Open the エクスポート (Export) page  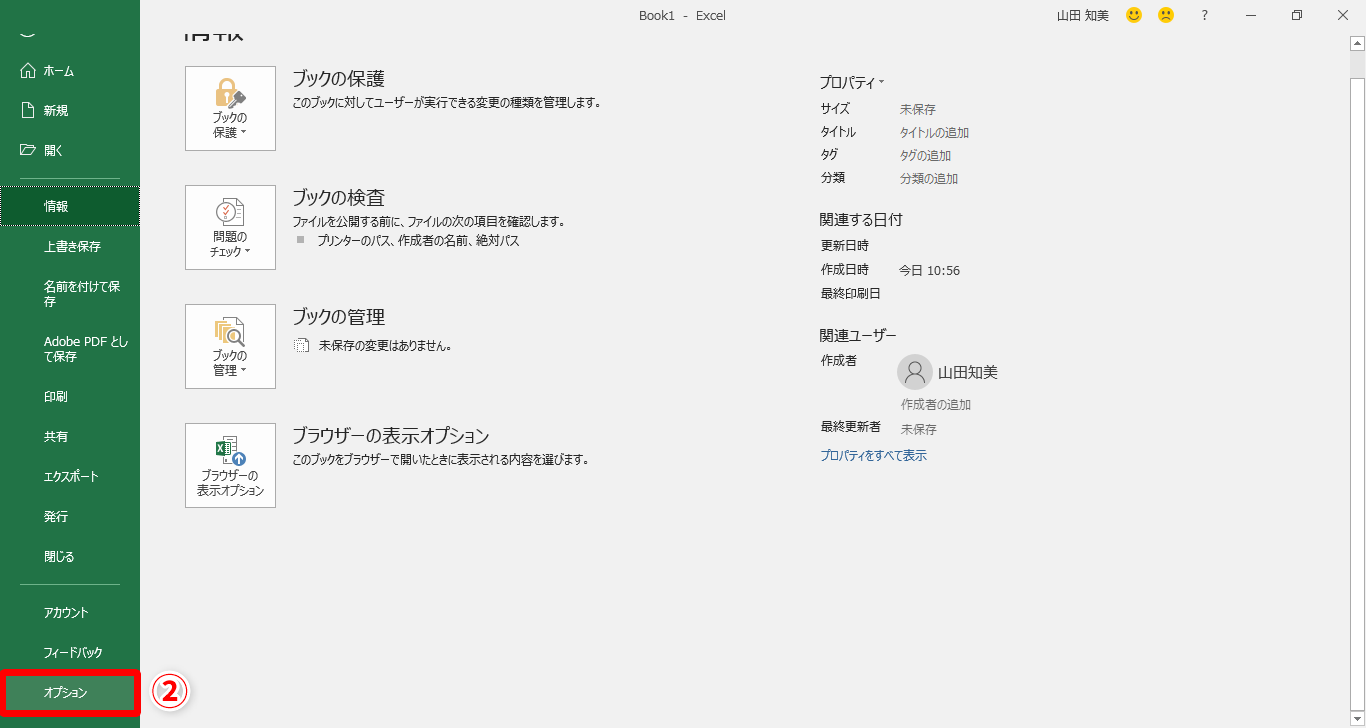(x=70, y=477)
